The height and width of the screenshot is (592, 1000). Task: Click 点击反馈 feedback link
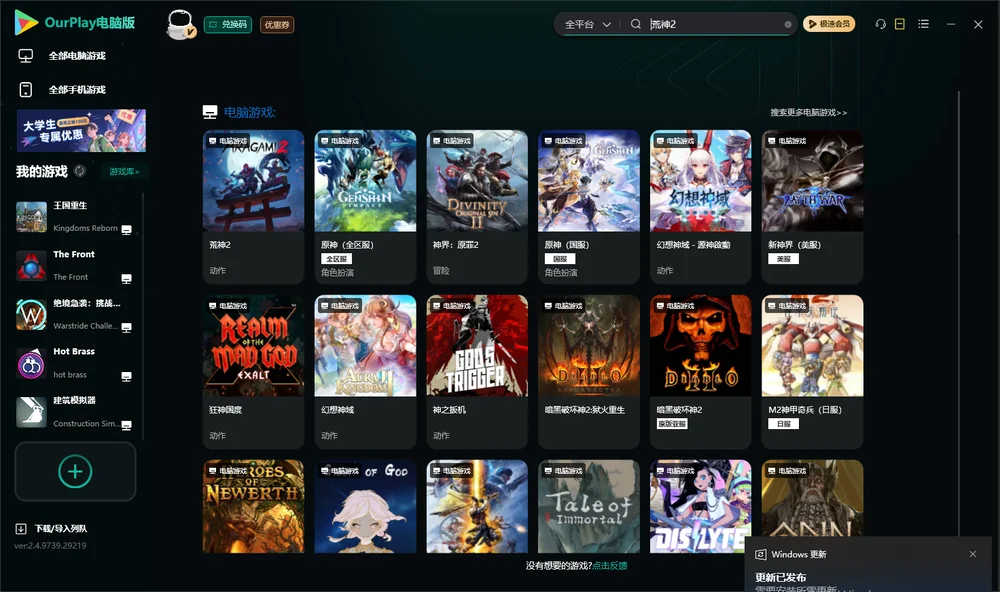610,566
